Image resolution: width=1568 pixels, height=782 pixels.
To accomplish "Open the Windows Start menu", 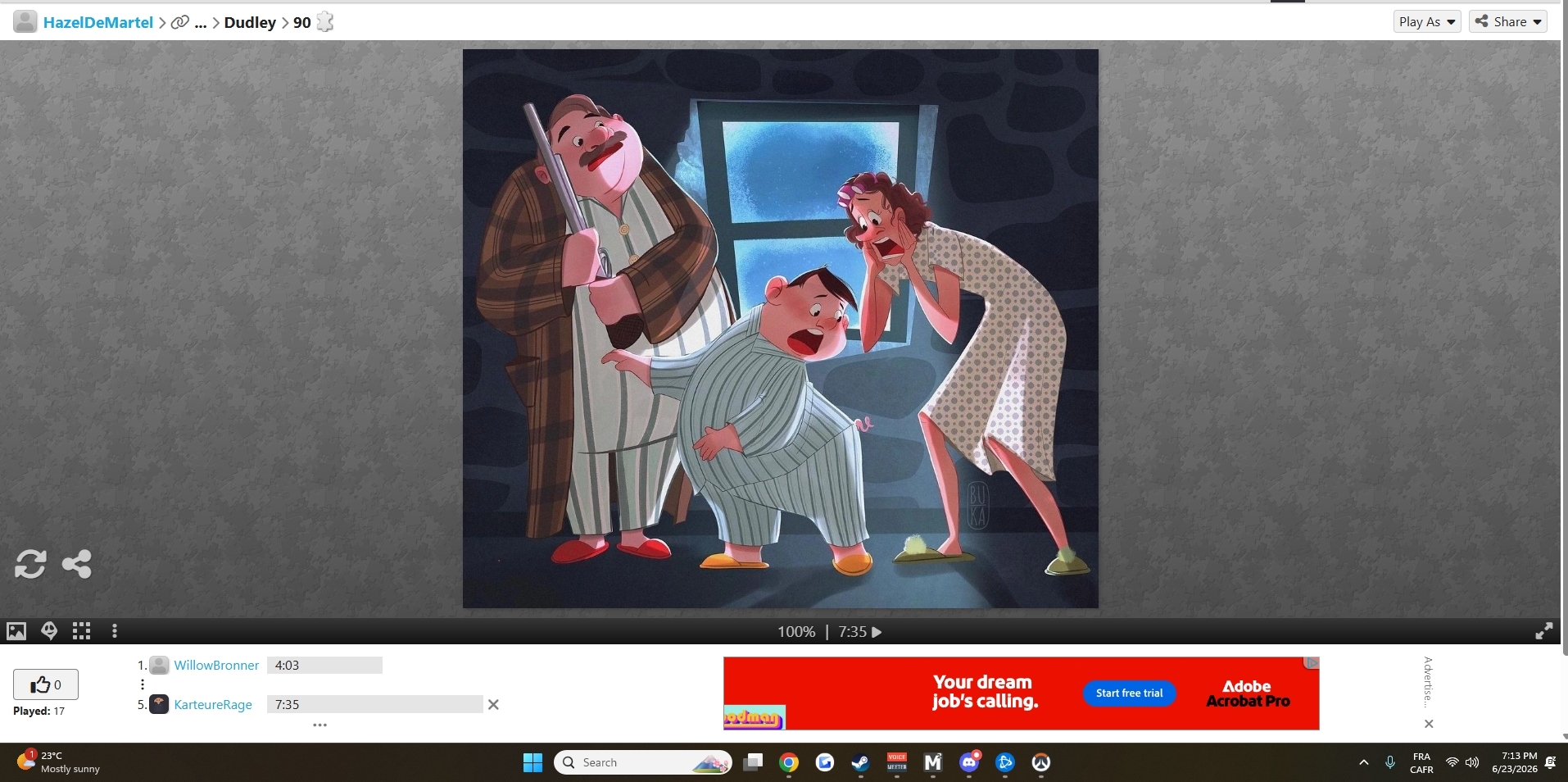I will tap(533, 763).
